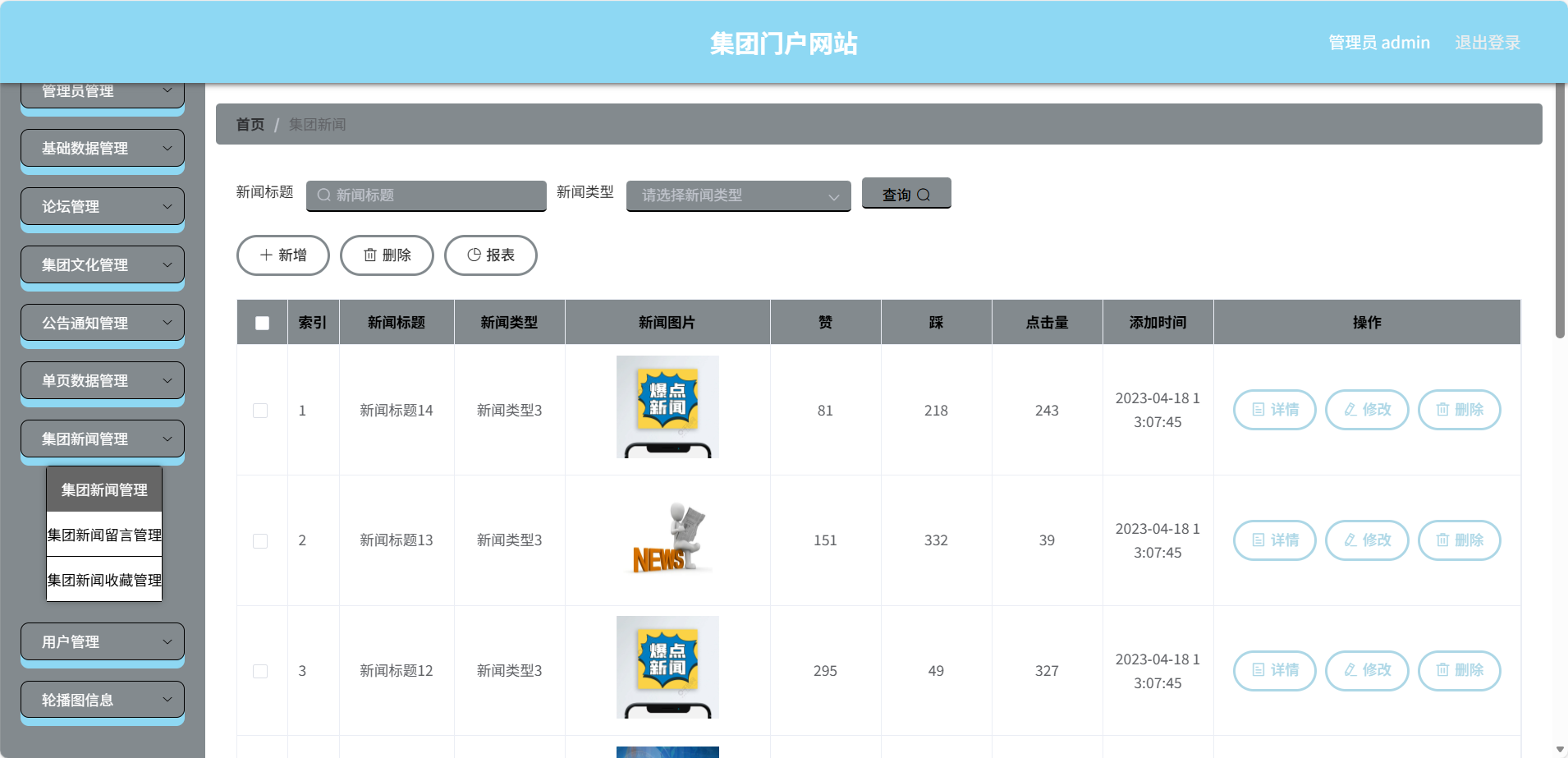Image resolution: width=1568 pixels, height=758 pixels.
Task: Expand the 用户管理 menu chevron
Action: point(167,642)
